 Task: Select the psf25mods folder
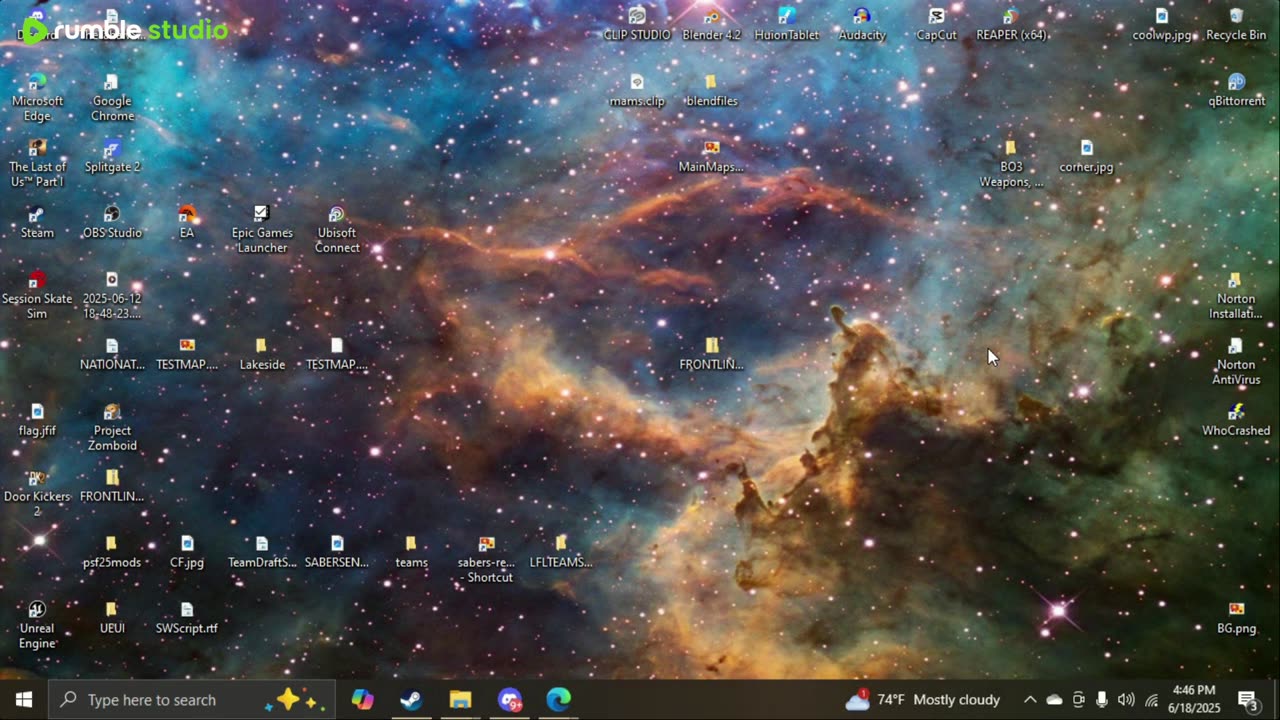112,552
